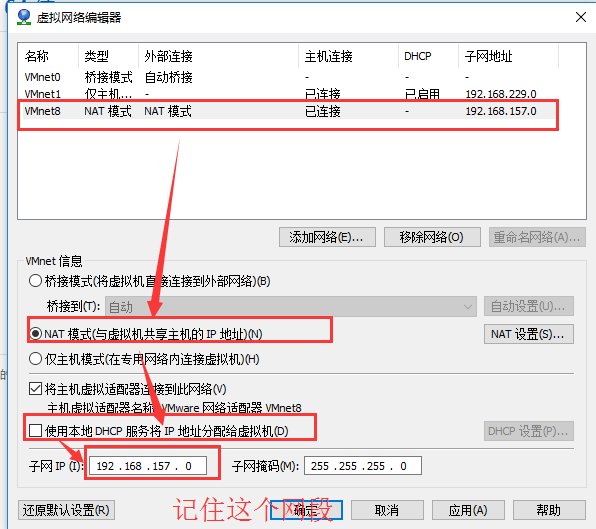Close the Virtual Network Editor dialog
This screenshot has height=529, width=596.
tap(580, 17)
